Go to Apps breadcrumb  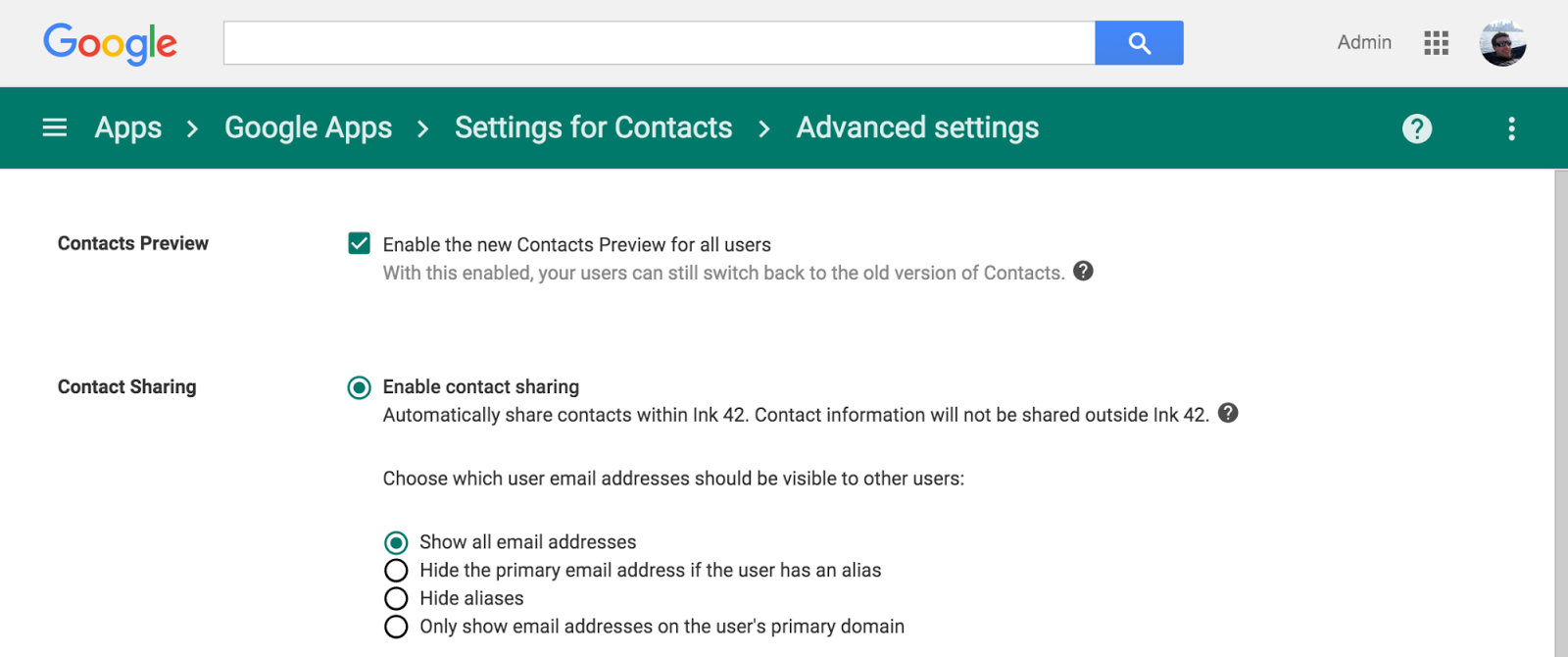coord(128,127)
